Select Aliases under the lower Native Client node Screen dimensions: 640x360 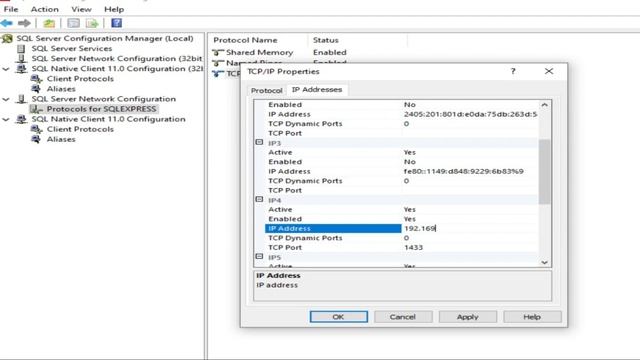[x=61, y=140]
